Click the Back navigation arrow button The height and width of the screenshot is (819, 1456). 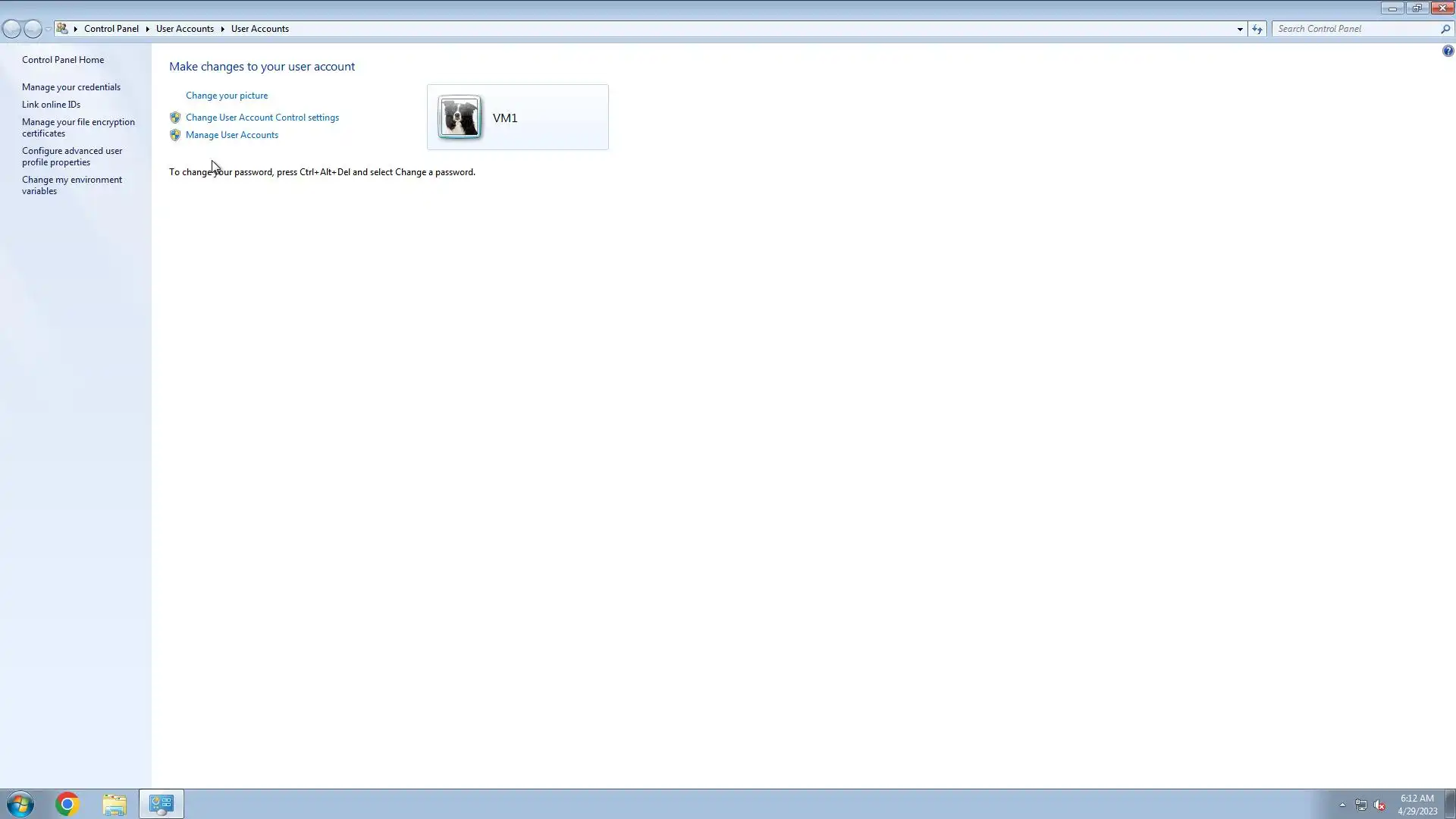pyautogui.click(x=11, y=29)
